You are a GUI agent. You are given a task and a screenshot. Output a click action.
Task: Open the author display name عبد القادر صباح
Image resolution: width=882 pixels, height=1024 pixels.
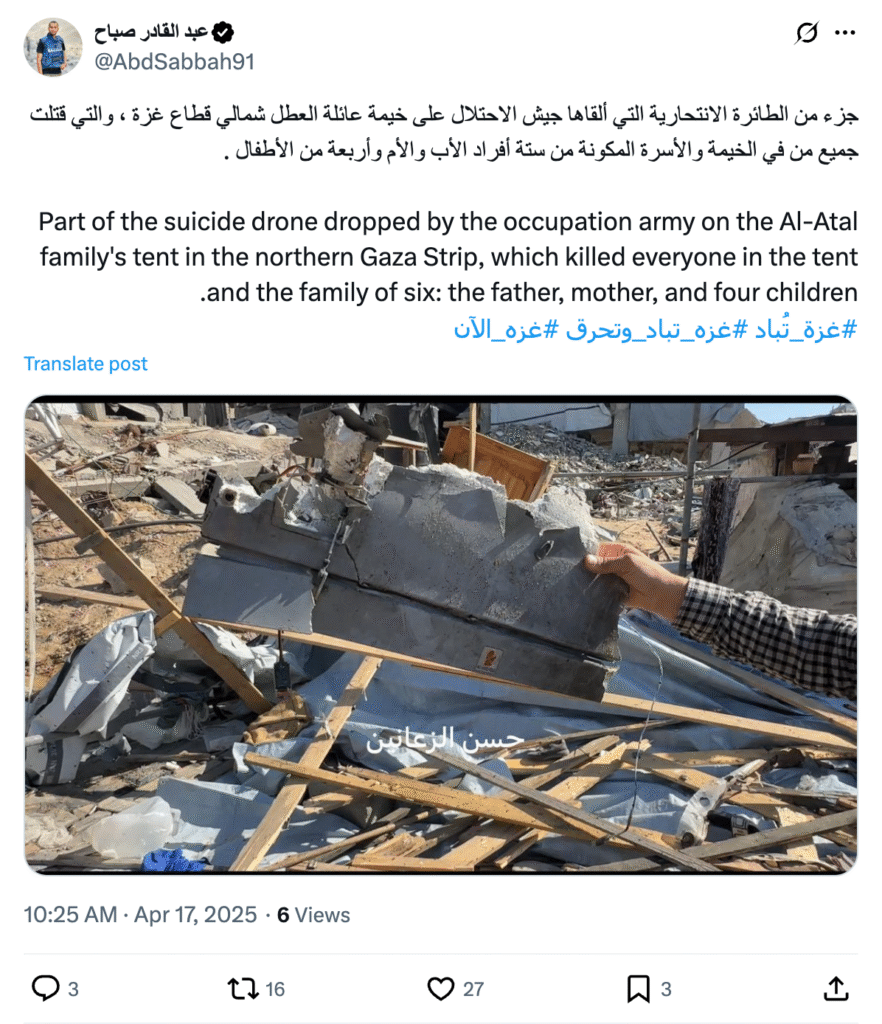151,31
